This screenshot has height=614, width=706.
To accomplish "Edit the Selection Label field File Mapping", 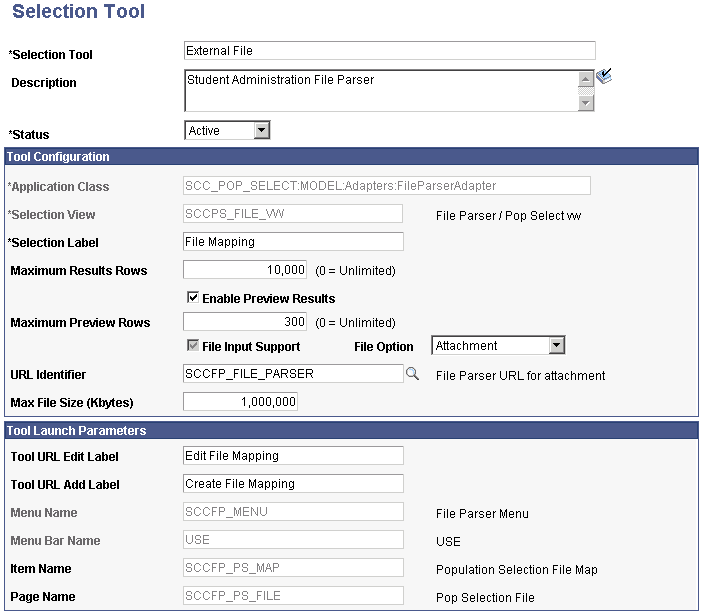I will coord(293,241).
